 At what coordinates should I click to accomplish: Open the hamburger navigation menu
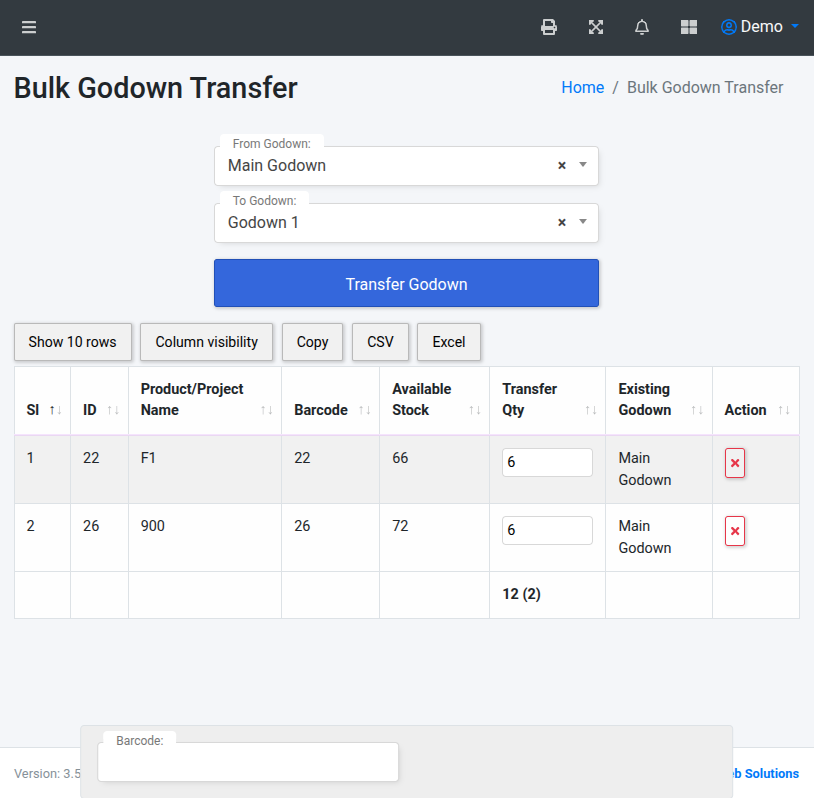tap(28, 27)
